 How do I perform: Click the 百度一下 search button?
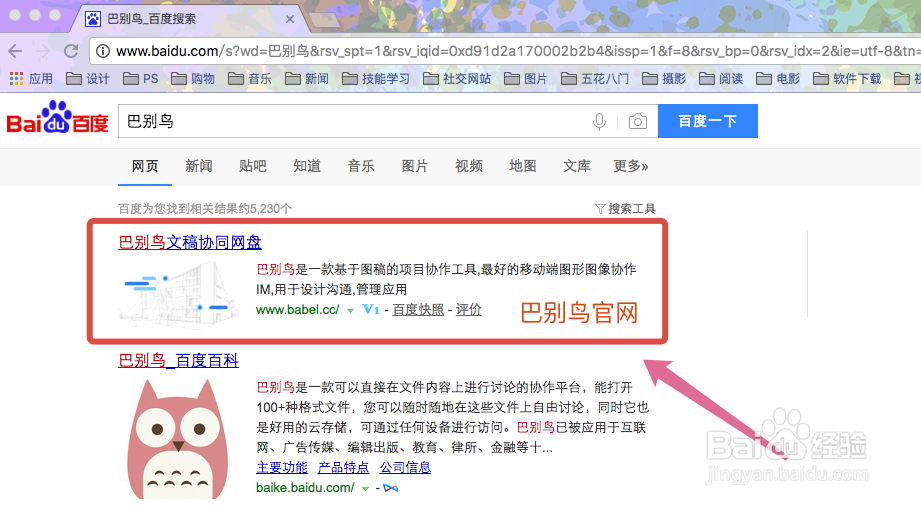click(x=708, y=121)
